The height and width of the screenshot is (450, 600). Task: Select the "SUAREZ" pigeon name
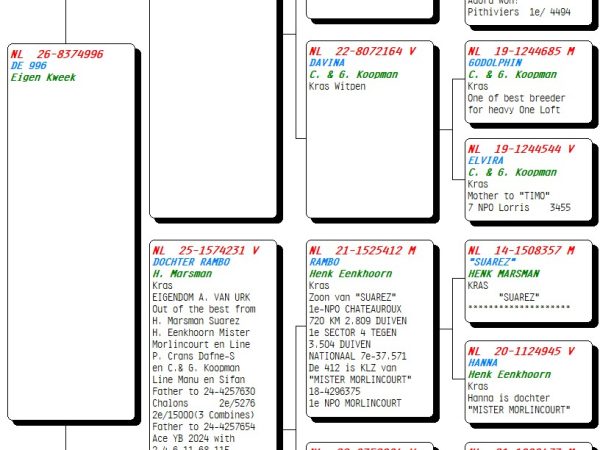click(x=492, y=262)
